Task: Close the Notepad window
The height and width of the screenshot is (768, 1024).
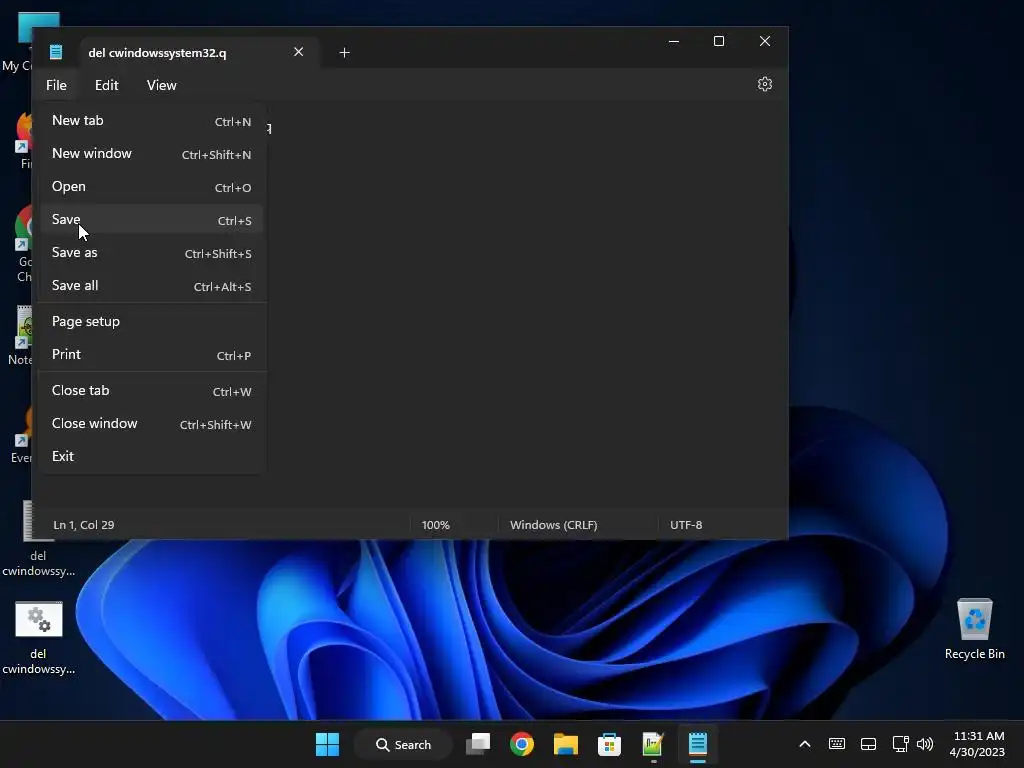Action: click(x=765, y=41)
